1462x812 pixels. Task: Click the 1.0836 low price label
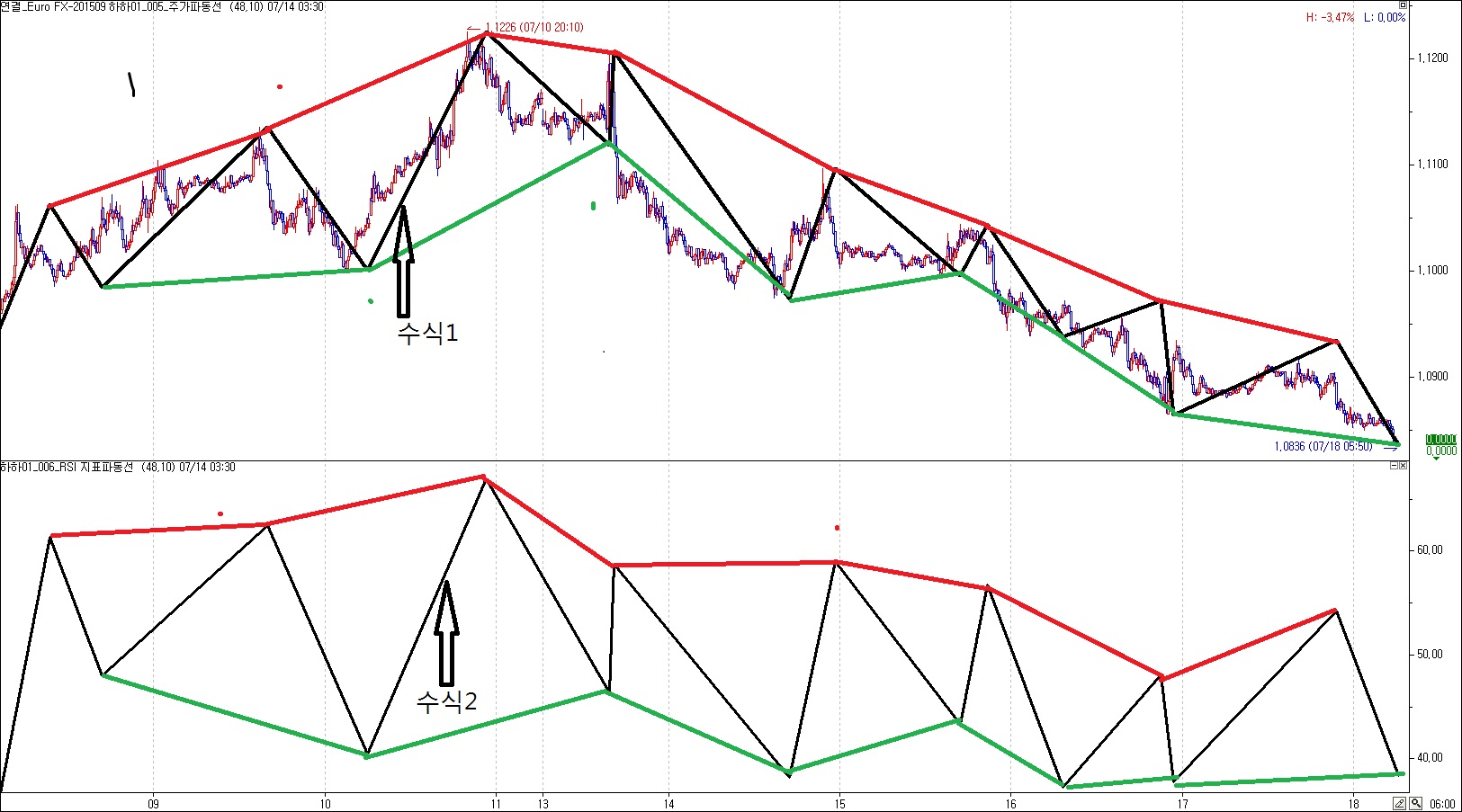click(1323, 446)
